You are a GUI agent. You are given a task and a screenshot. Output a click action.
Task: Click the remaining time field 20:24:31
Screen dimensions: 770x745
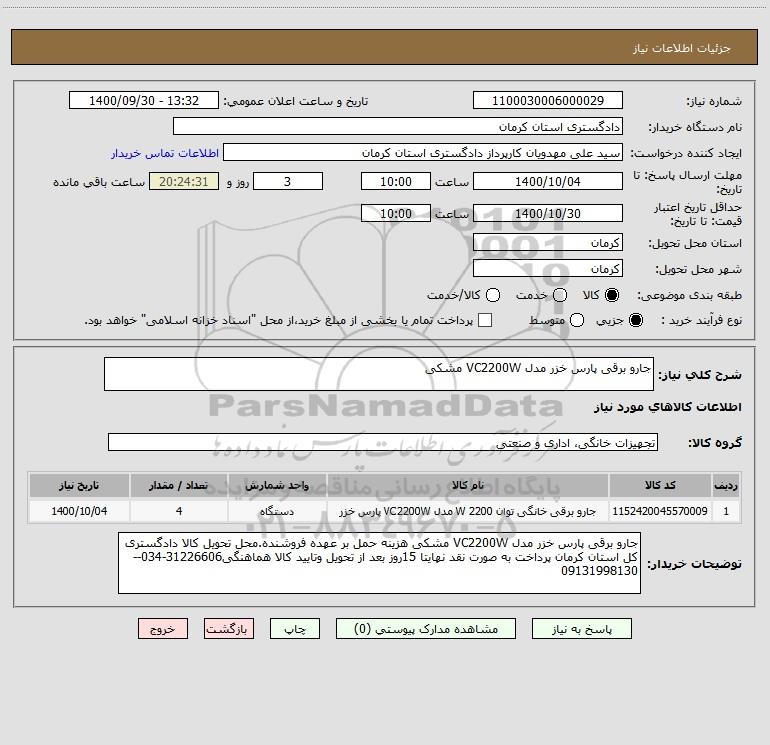pyautogui.click(x=184, y=181)
